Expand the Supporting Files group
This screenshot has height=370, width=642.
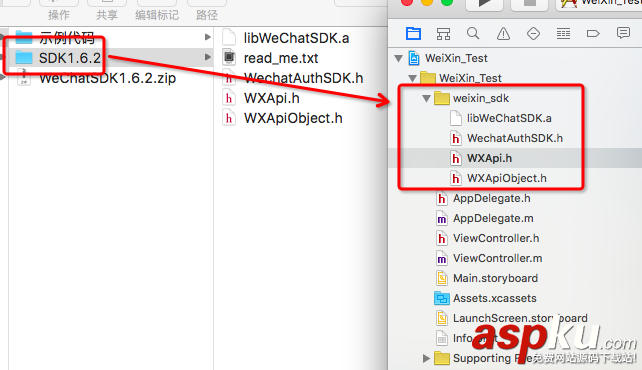tap(426, 359)
